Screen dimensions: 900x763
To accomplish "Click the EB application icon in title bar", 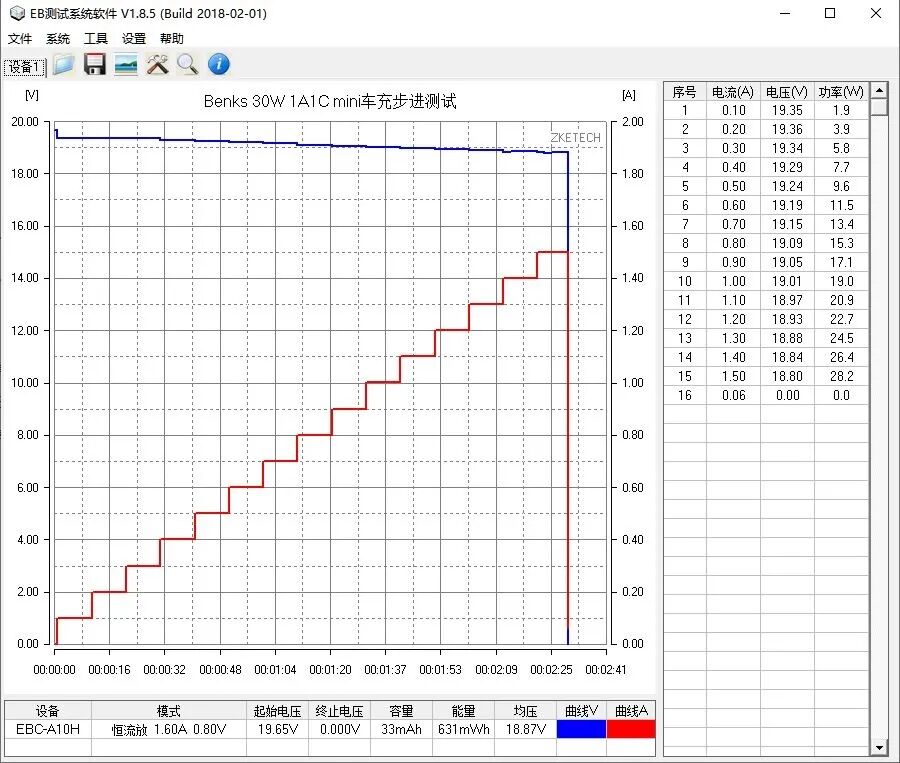I will pos(17,13).
